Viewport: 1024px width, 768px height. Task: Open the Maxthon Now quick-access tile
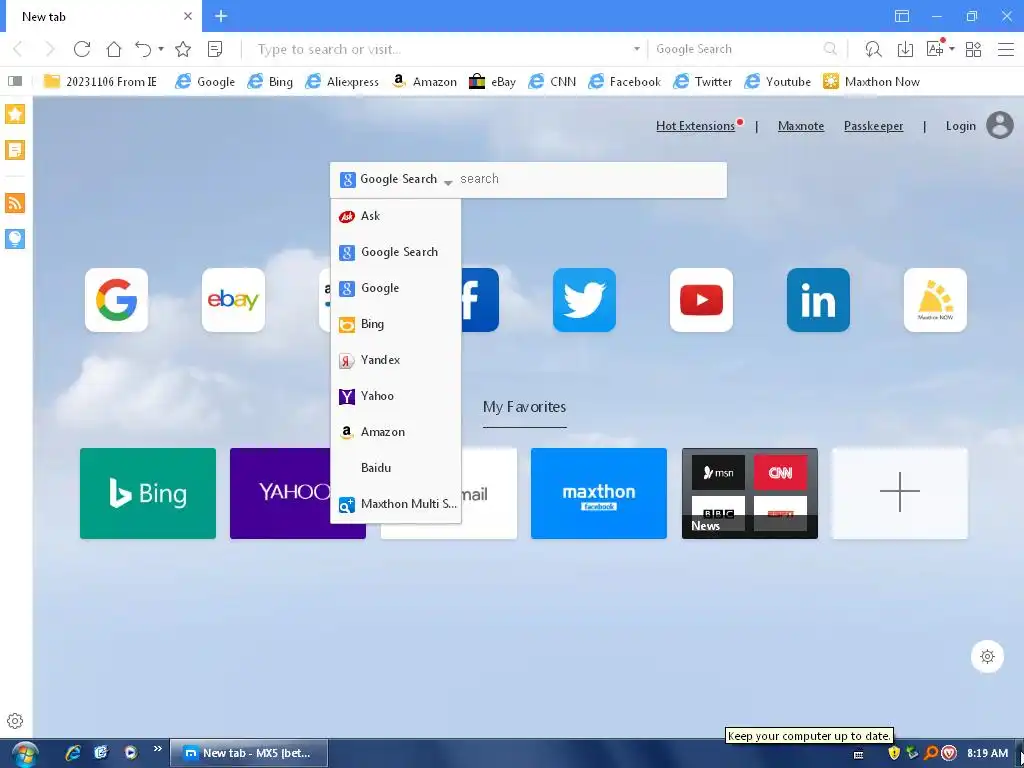point(935,300)
